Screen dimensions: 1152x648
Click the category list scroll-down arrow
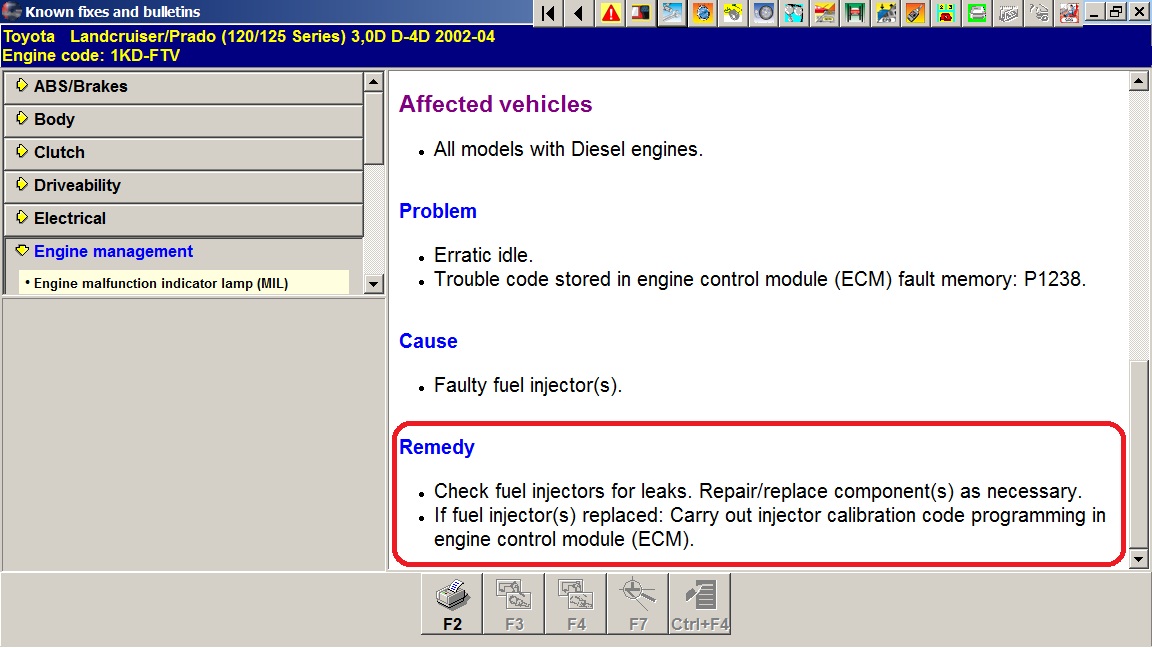(373, 284)
